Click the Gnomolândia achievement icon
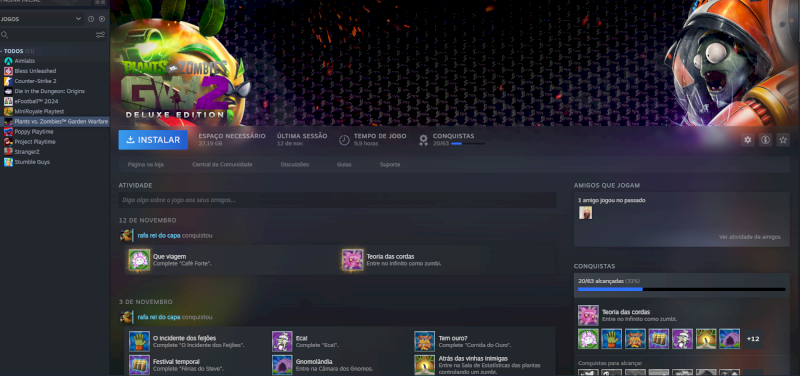The image size is (800, 376). pyautogui.click(x=282, y=365)
